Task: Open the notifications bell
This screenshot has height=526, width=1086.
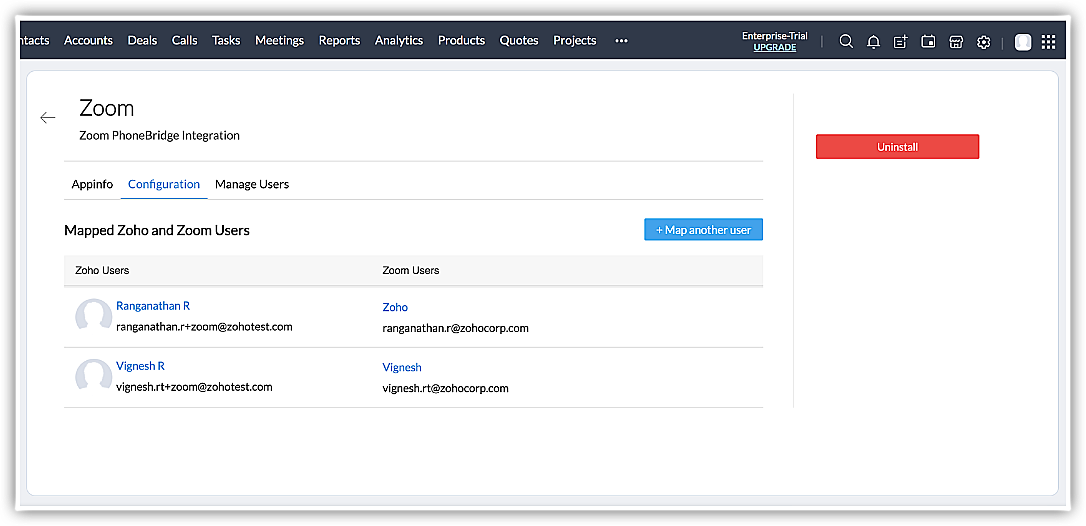Action: point(873,42)
